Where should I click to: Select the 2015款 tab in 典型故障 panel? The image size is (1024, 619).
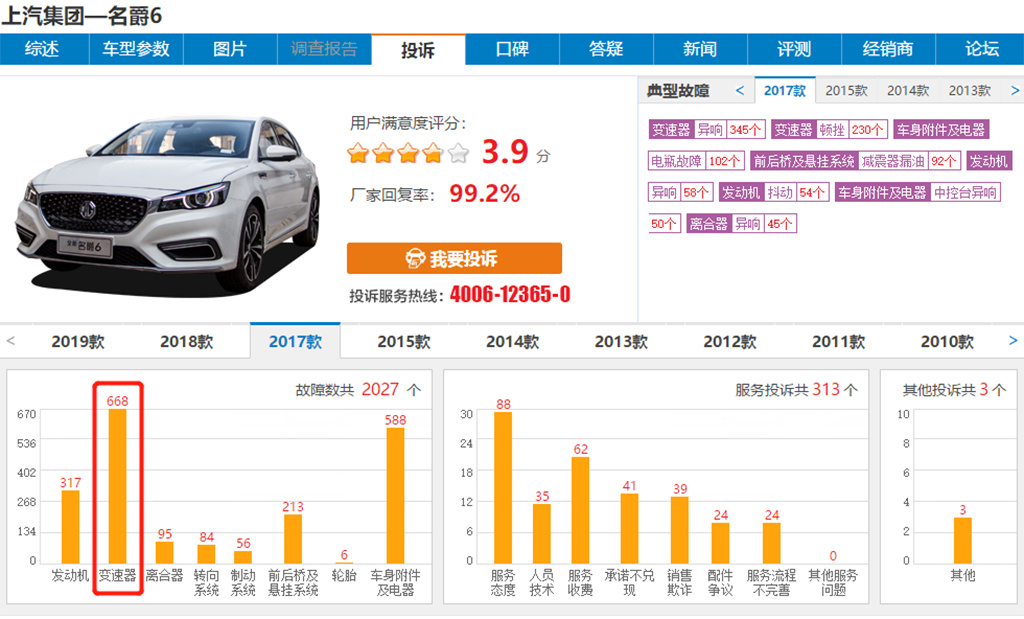846,90
